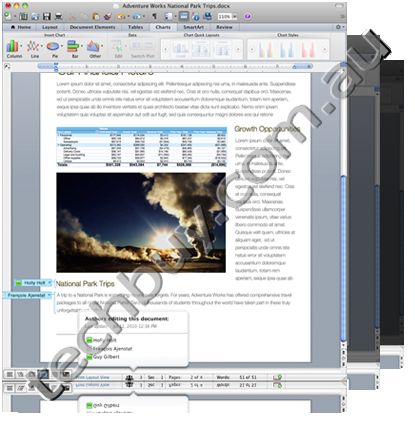The width and height of the screenshot is (415, 430).
Task: Switch to the SmartArt tab
Action: pos(193,27)
